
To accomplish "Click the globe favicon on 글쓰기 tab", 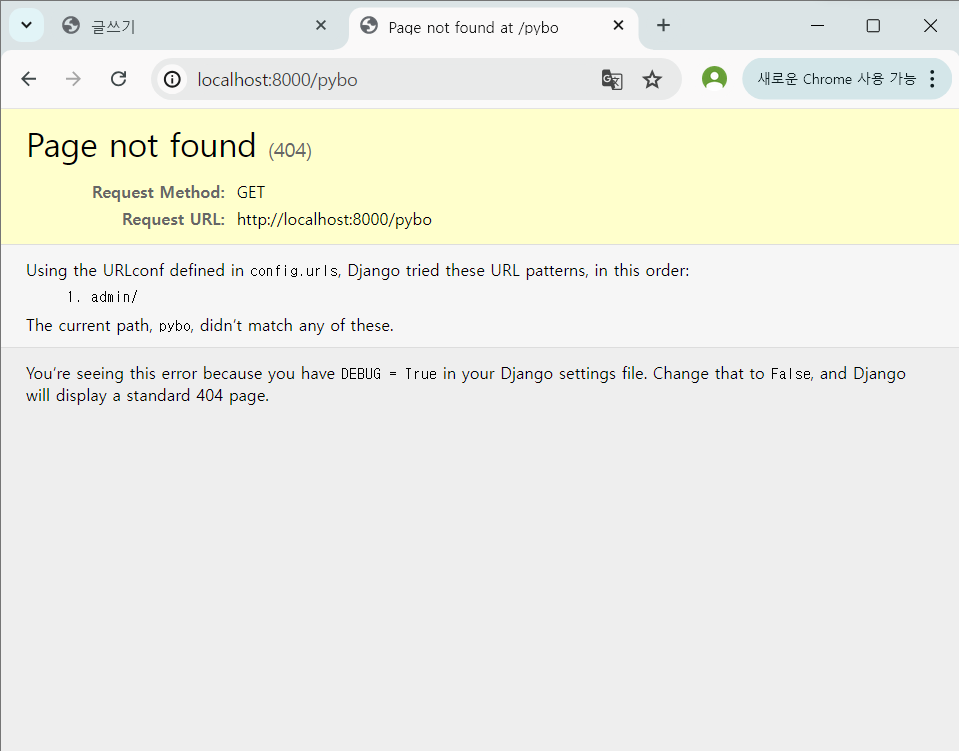I will pos(71,25).
